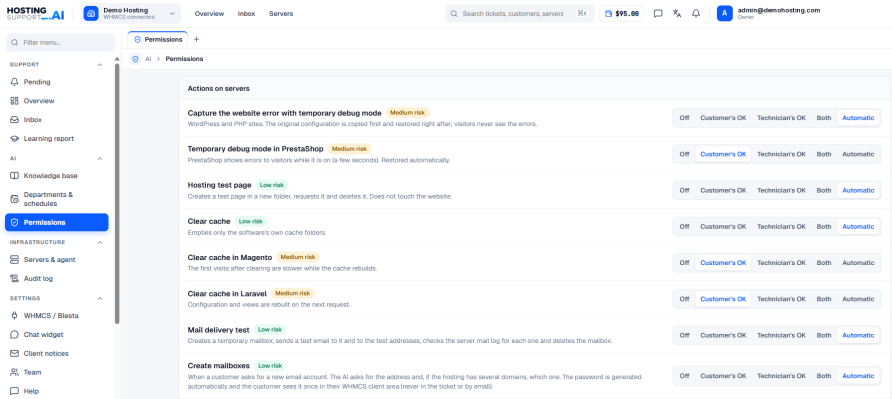892x399 pixels.
Task: Set Capture website error to Off
Action: [684, 118]
